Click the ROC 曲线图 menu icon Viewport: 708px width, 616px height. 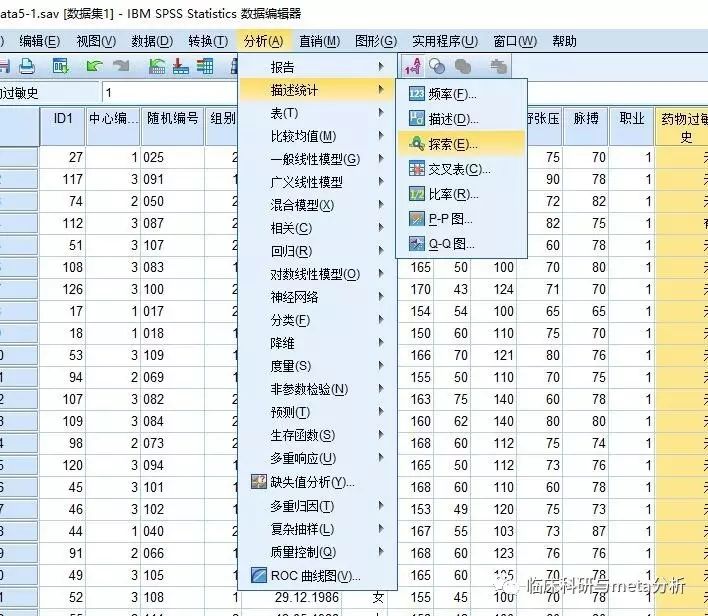coord(259,575)
